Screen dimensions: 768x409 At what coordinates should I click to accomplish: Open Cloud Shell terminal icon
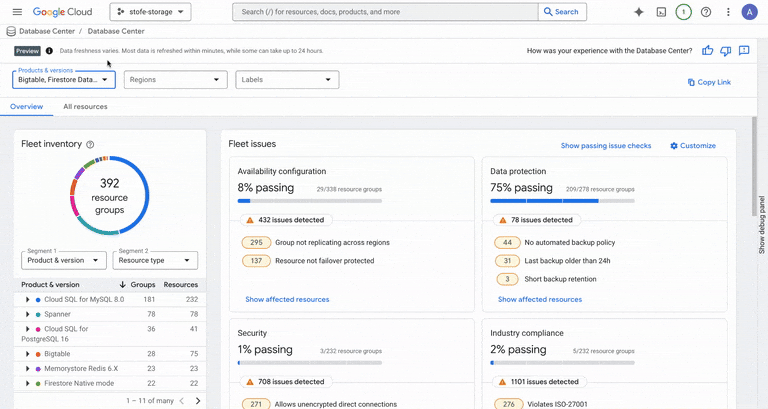[x=661, y=12]
